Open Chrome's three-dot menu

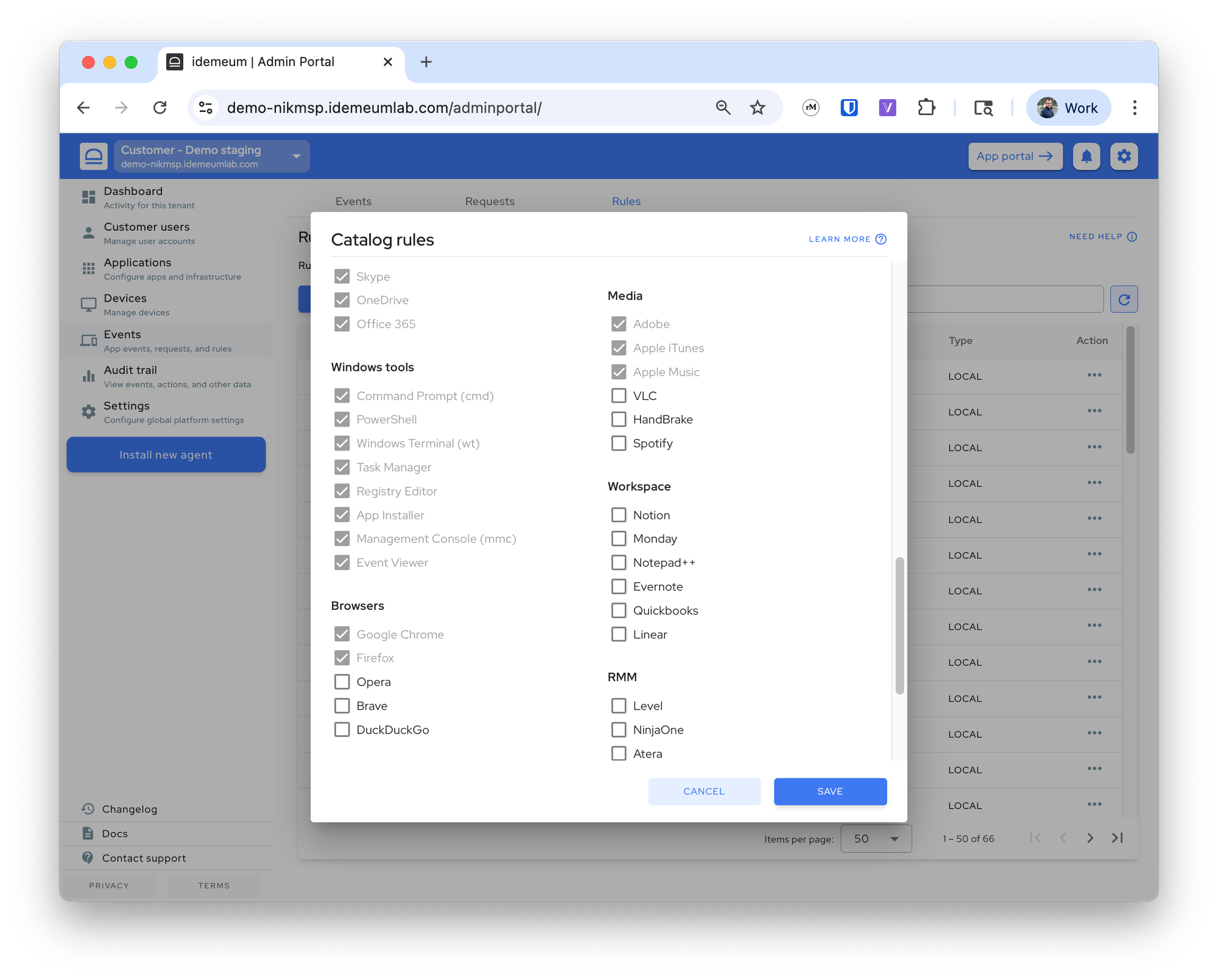(1134, 108)
